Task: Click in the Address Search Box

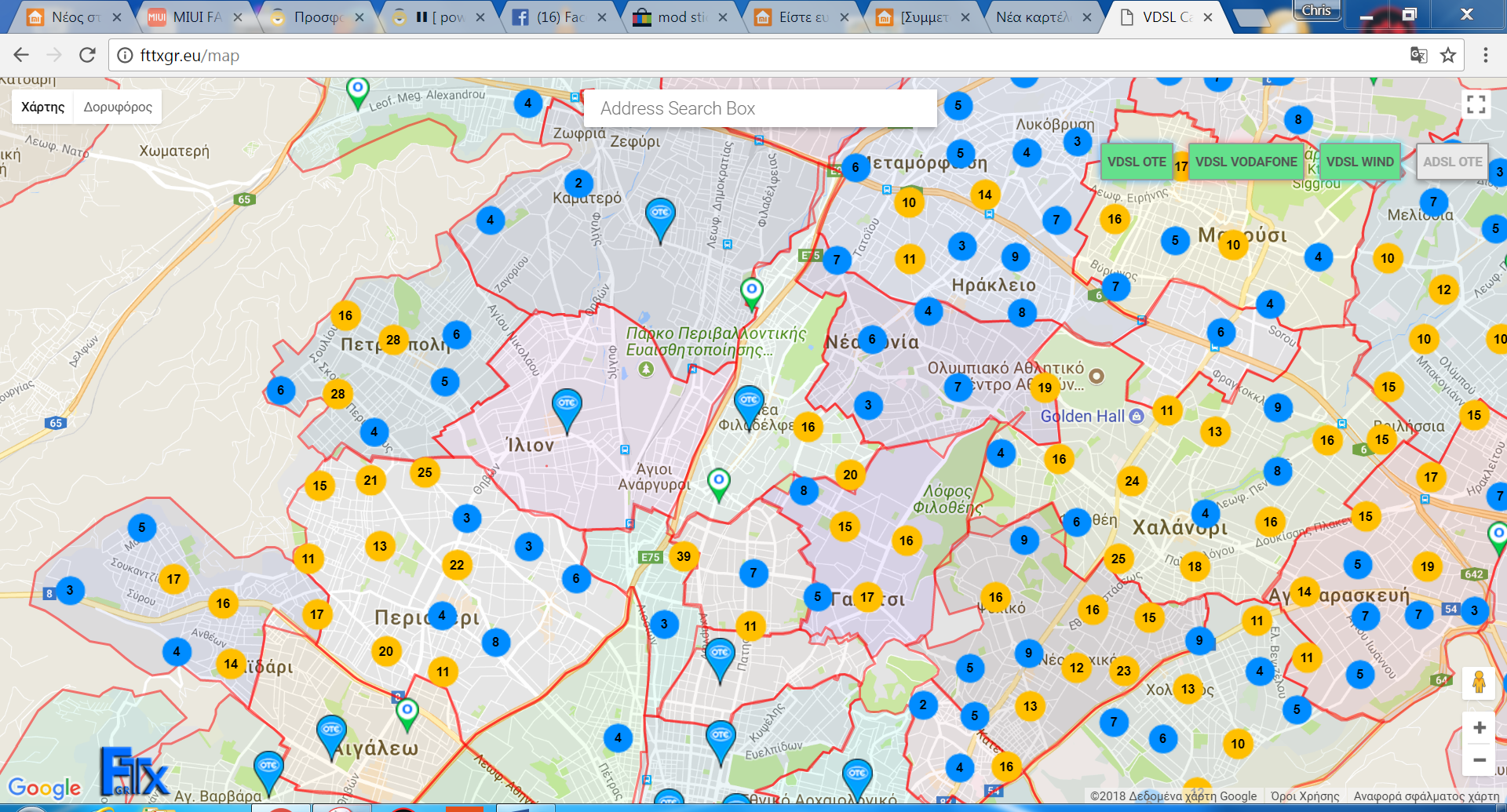Action: pyautogui.click(x=760, y=108)
